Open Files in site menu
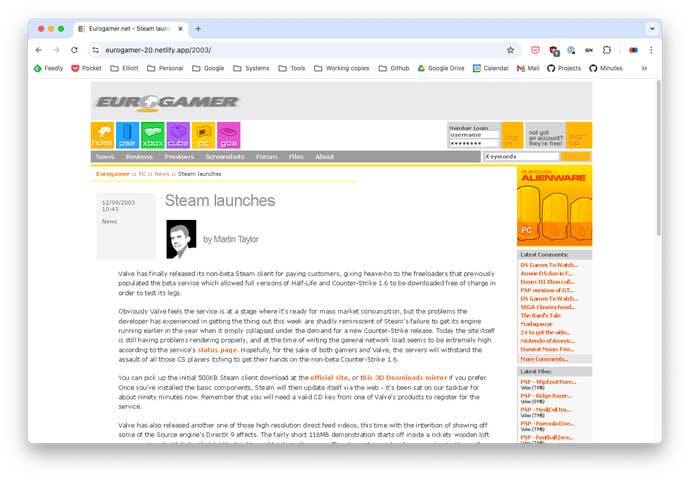This screenshot has width=690, height=480. click(x=296, y=157)
